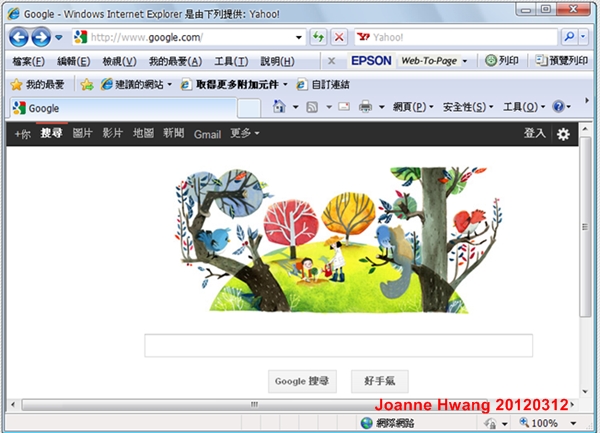Open the 檔案(F) menu
The image size is (600, 433).
pyautogui.click(x=28, y=61)
